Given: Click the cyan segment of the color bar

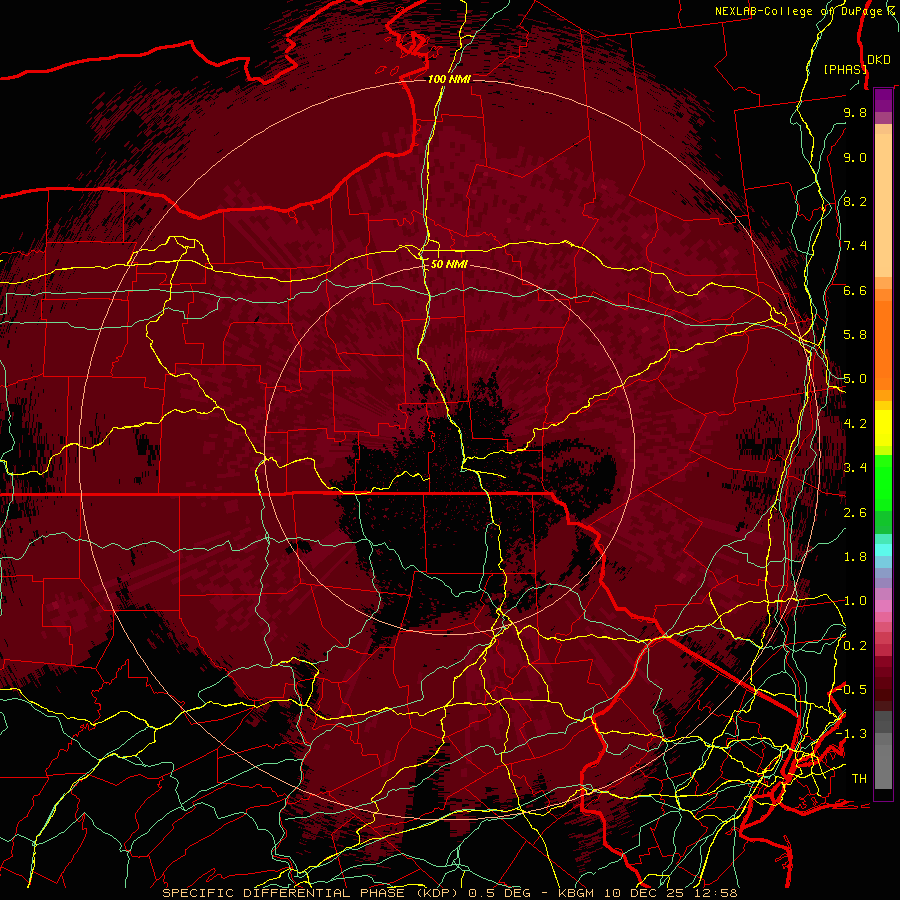Looking at the screenshot, I should tap(883, 550).
